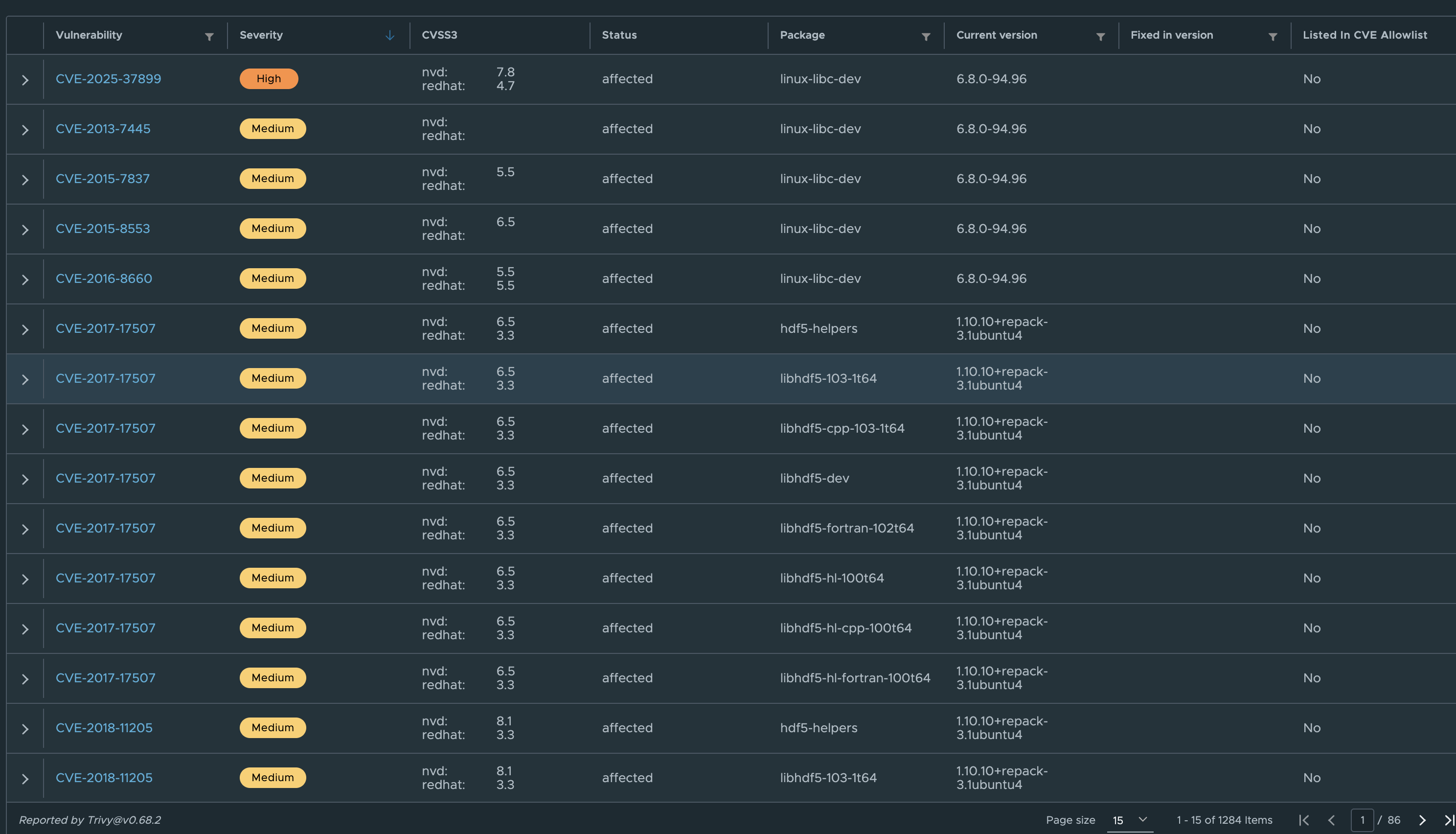The image size is (1456, 834).
Task: Go to the previous page arrow
Action: (1332, 820)
